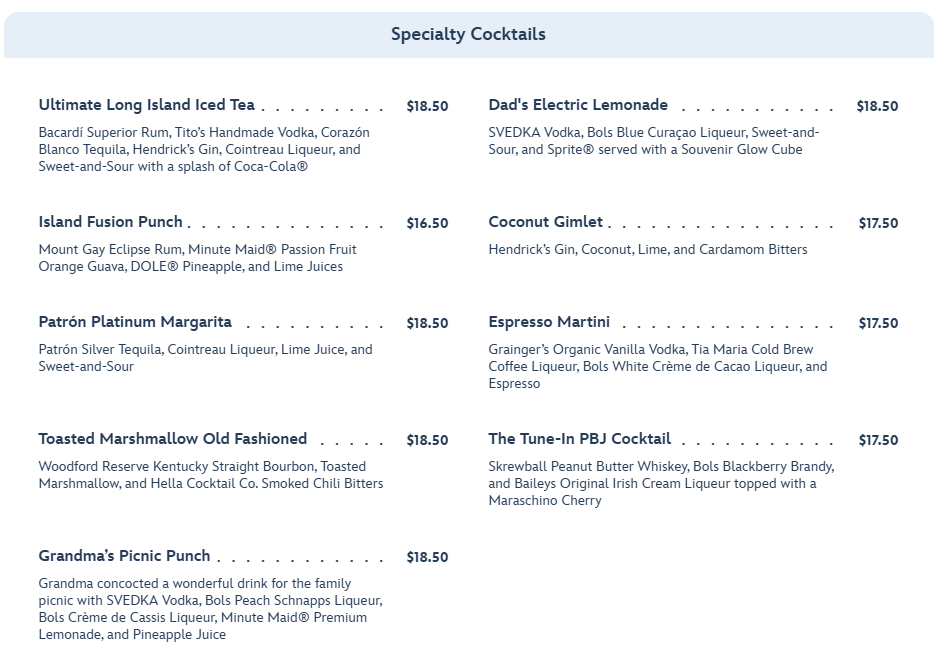Click the price of Dad's Electric Lemonade

pyautogui.click(x=877, y=107)
